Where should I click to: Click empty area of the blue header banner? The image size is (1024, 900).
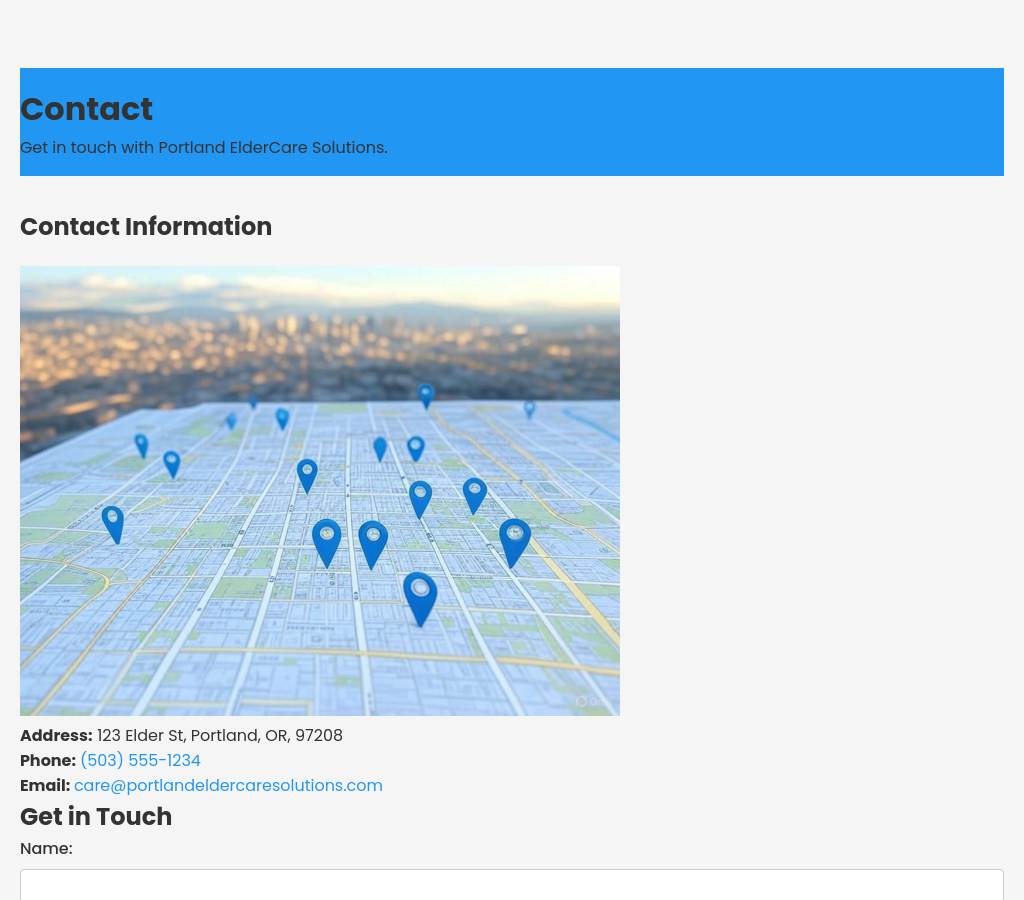click(x=700, y=120)
